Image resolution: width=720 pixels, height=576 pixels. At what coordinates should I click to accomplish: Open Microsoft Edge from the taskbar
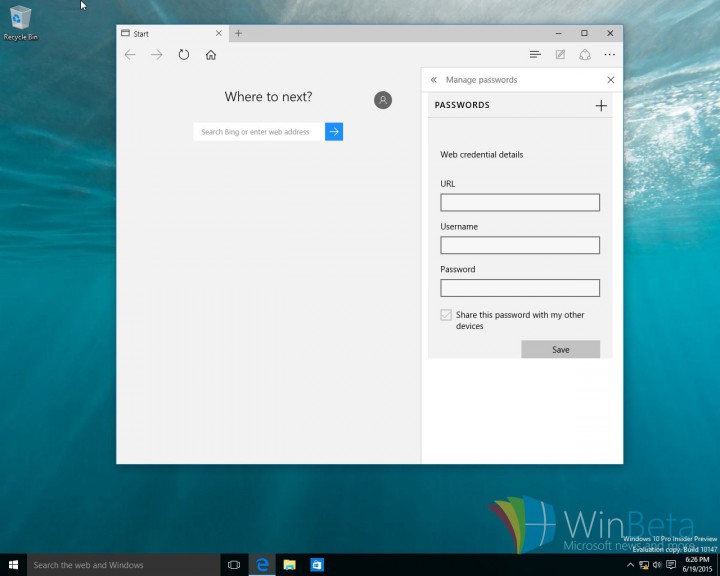[x=262, y=565]
